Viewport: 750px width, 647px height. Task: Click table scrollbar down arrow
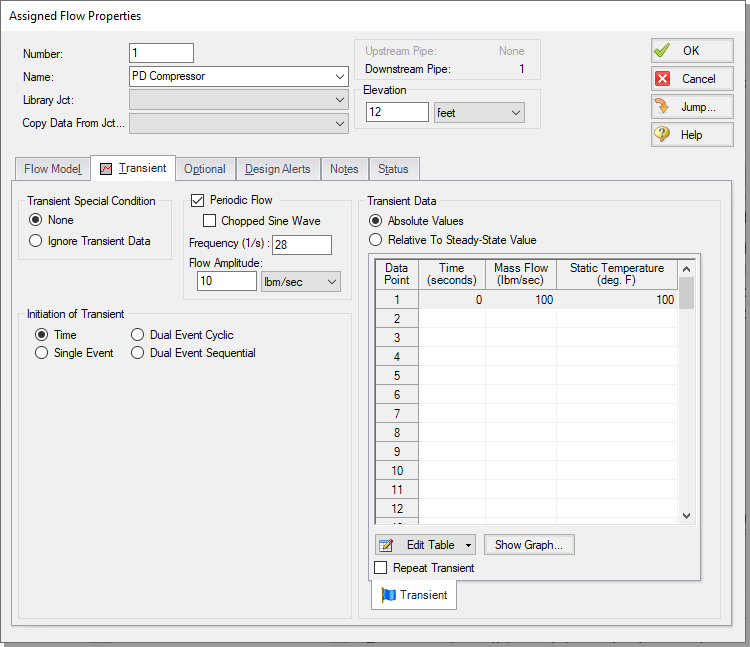[x=686, y=515]
